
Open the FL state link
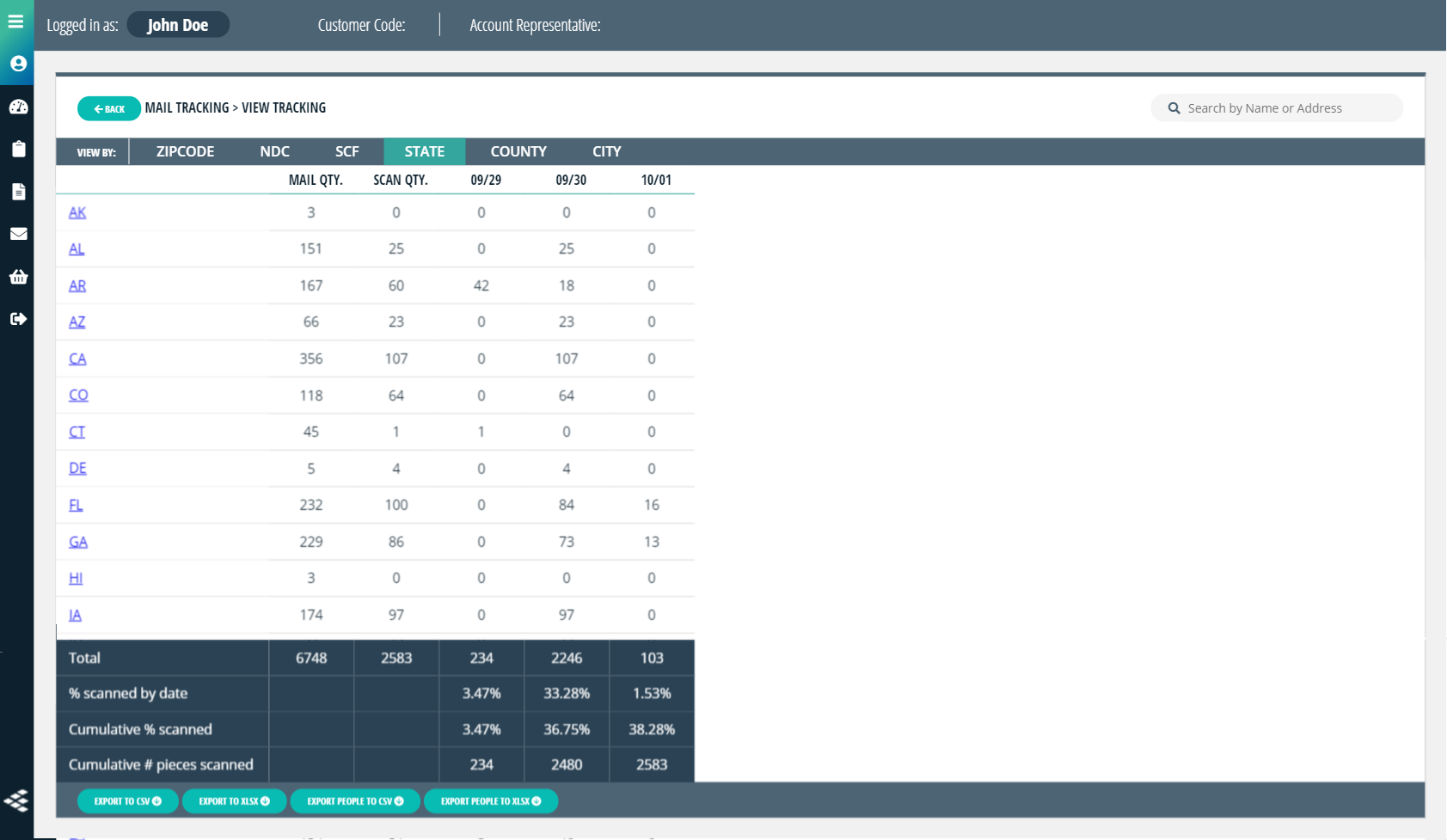[76, 505]
